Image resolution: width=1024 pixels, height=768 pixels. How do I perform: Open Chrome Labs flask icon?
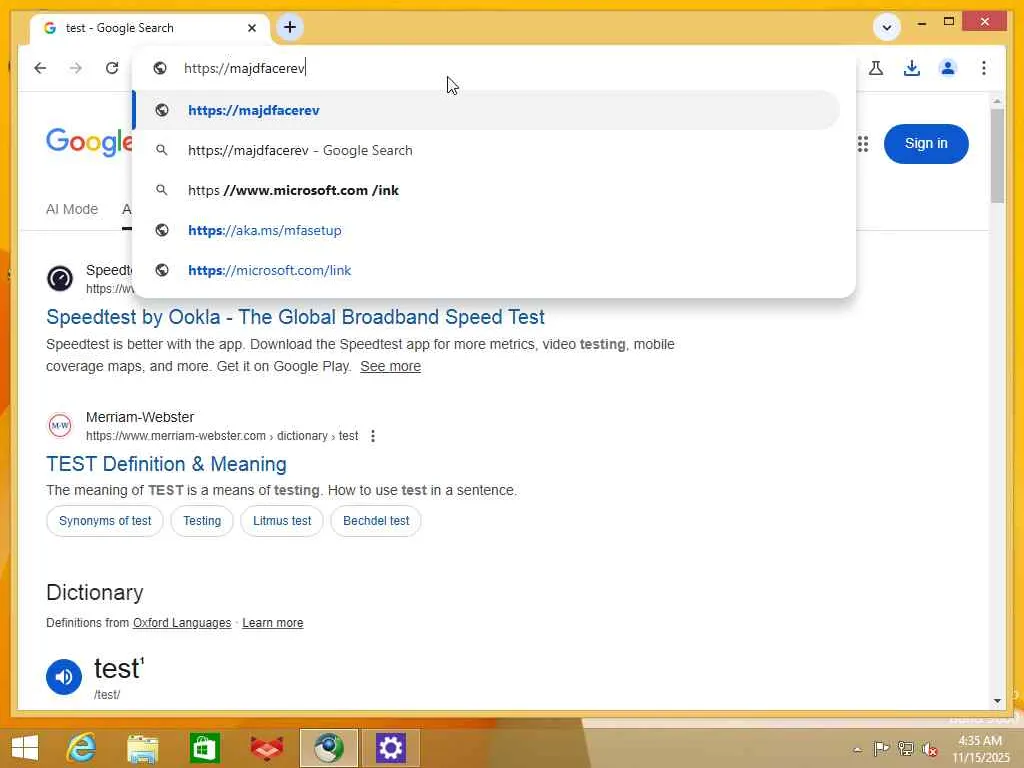pos(876,68)
